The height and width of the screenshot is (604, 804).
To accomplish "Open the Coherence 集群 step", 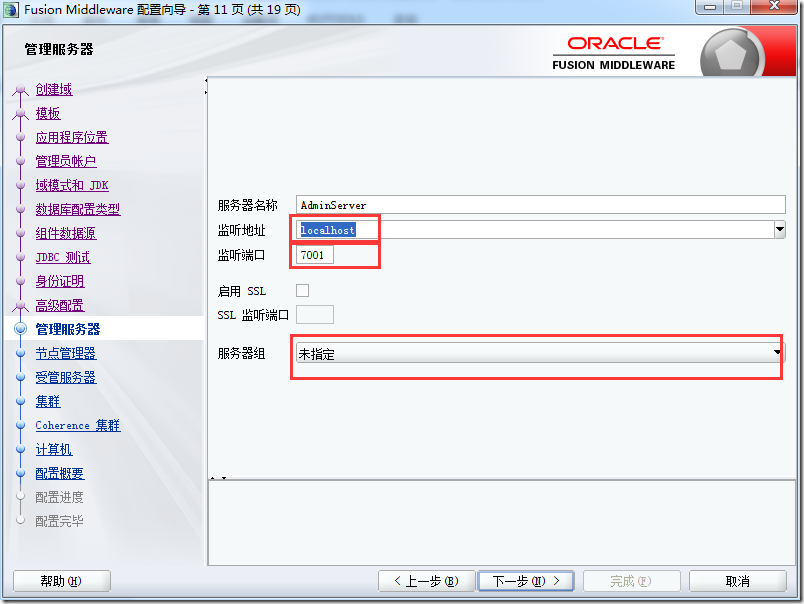I will point(78,426).
